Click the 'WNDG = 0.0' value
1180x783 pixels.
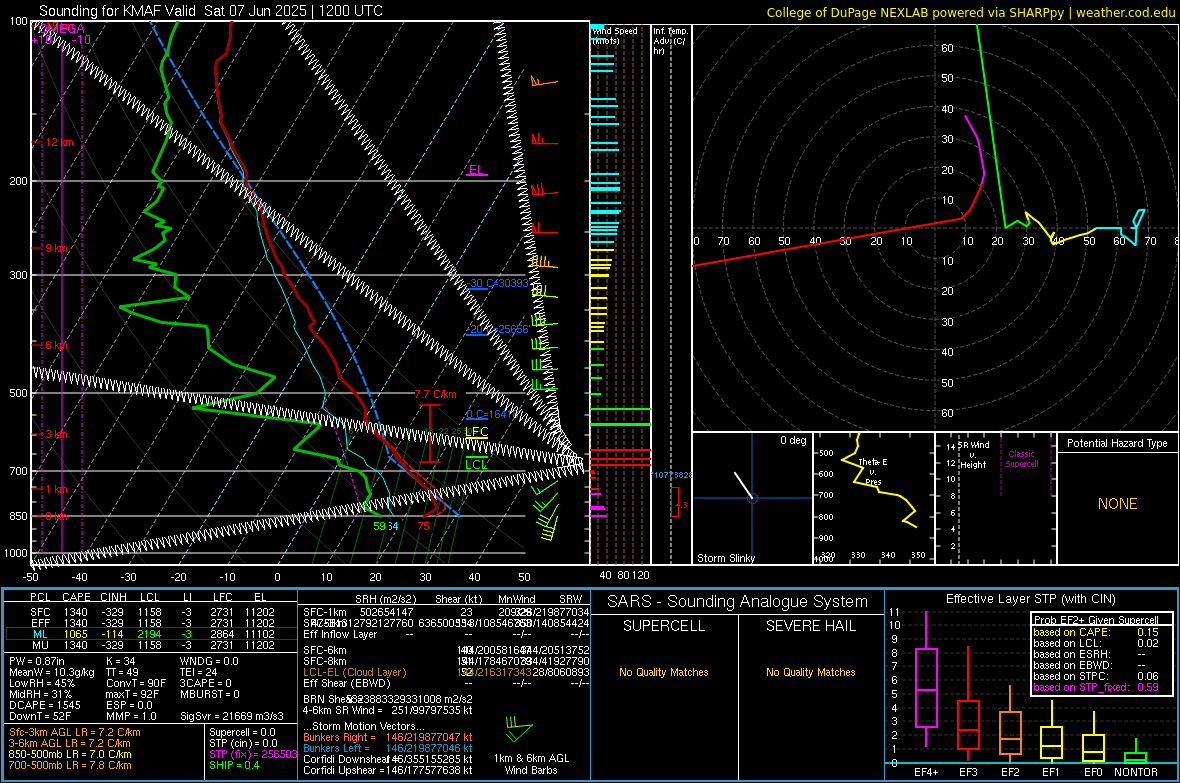click(x=209, y=661)
